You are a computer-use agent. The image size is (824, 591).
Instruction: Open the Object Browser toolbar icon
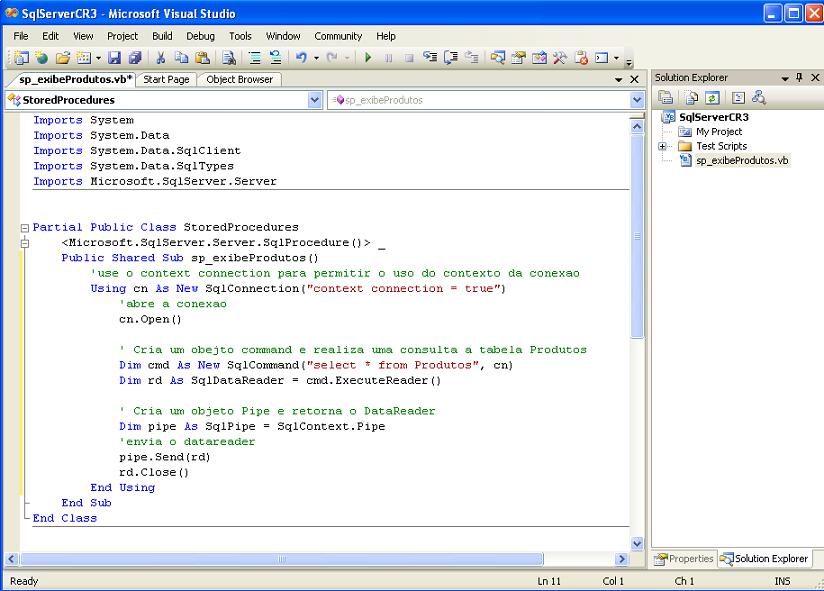coord(539,57)
